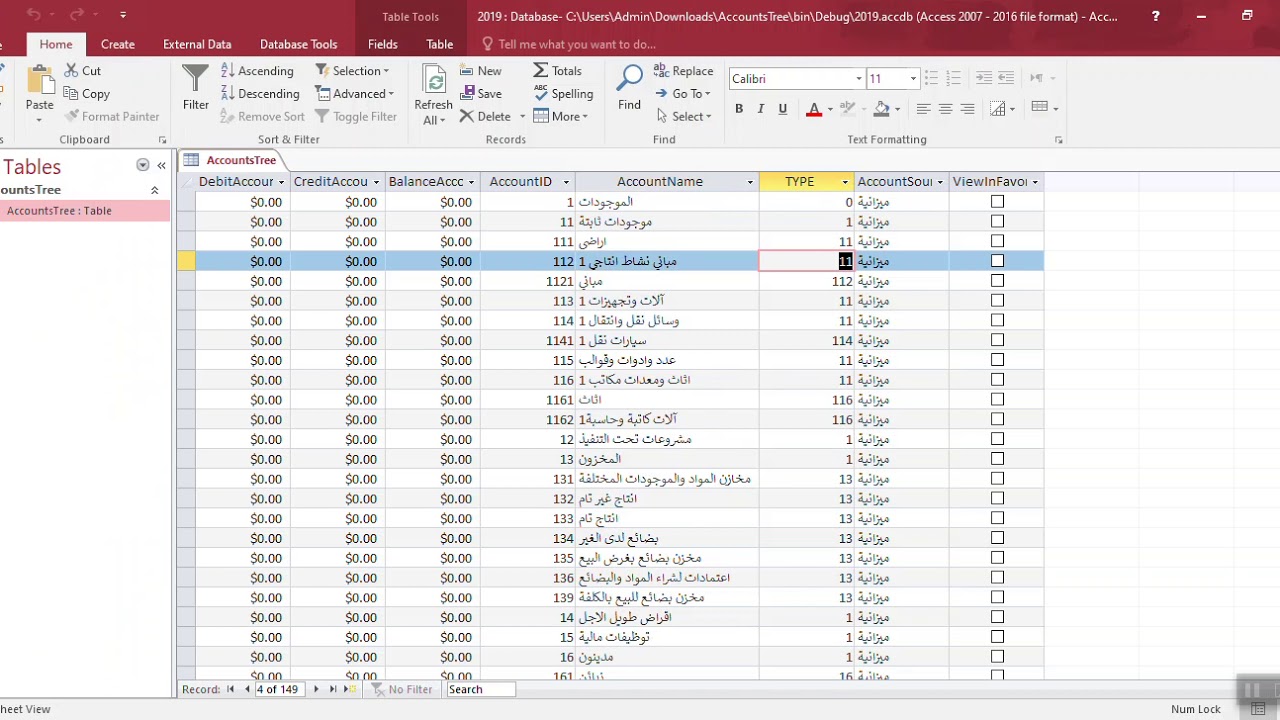Open the Go To dropdown

[x=683, y=94]
